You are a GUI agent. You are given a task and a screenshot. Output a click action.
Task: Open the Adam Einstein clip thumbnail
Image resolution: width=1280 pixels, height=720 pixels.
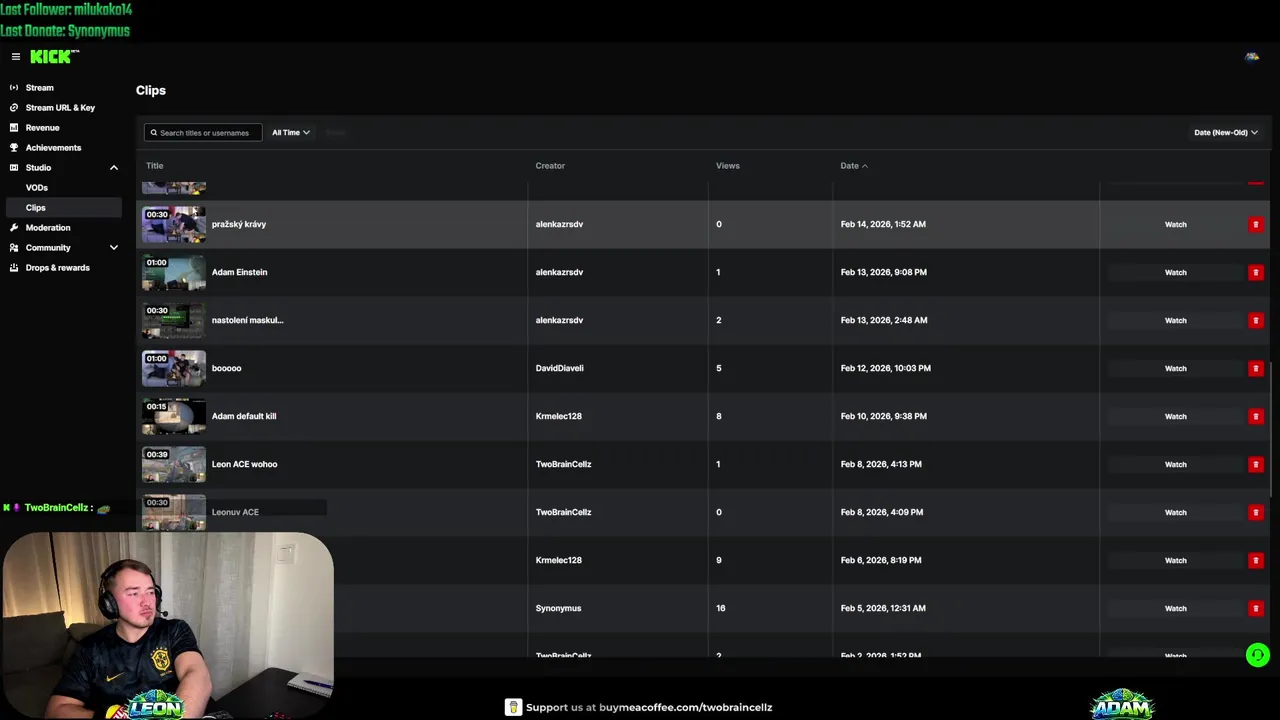174,273
